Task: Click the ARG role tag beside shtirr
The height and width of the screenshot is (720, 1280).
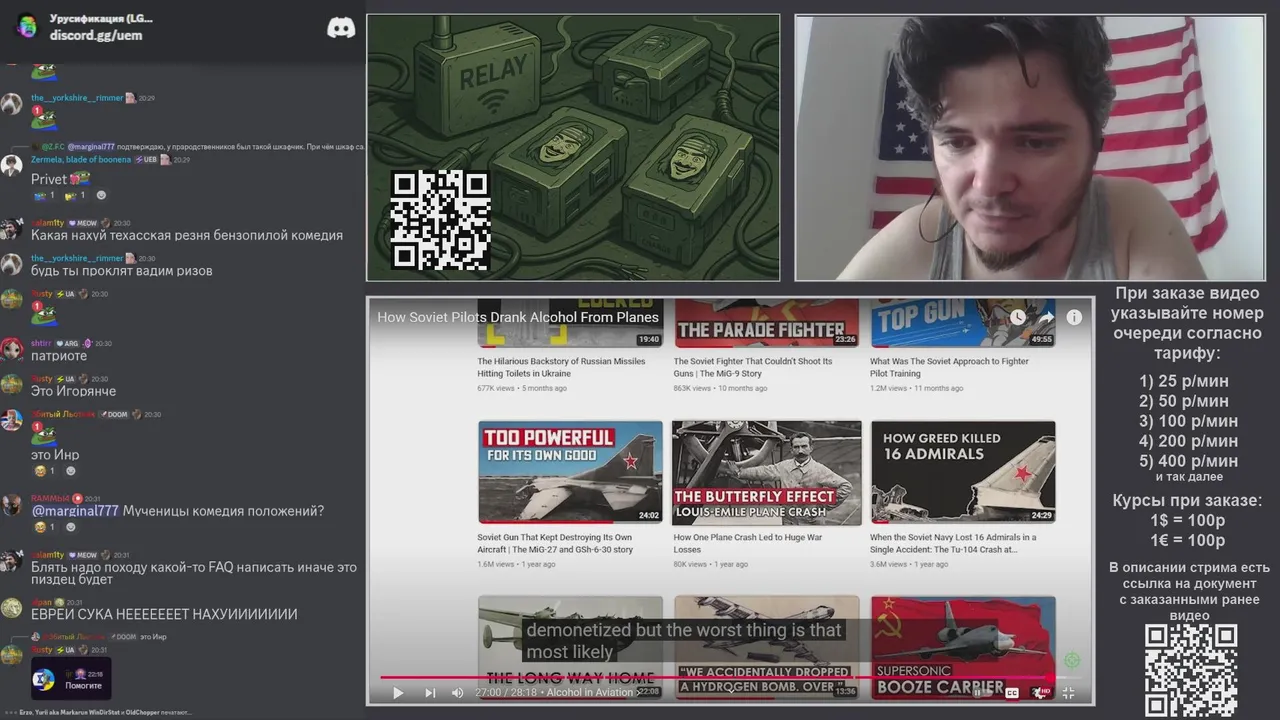Action: 68,343
